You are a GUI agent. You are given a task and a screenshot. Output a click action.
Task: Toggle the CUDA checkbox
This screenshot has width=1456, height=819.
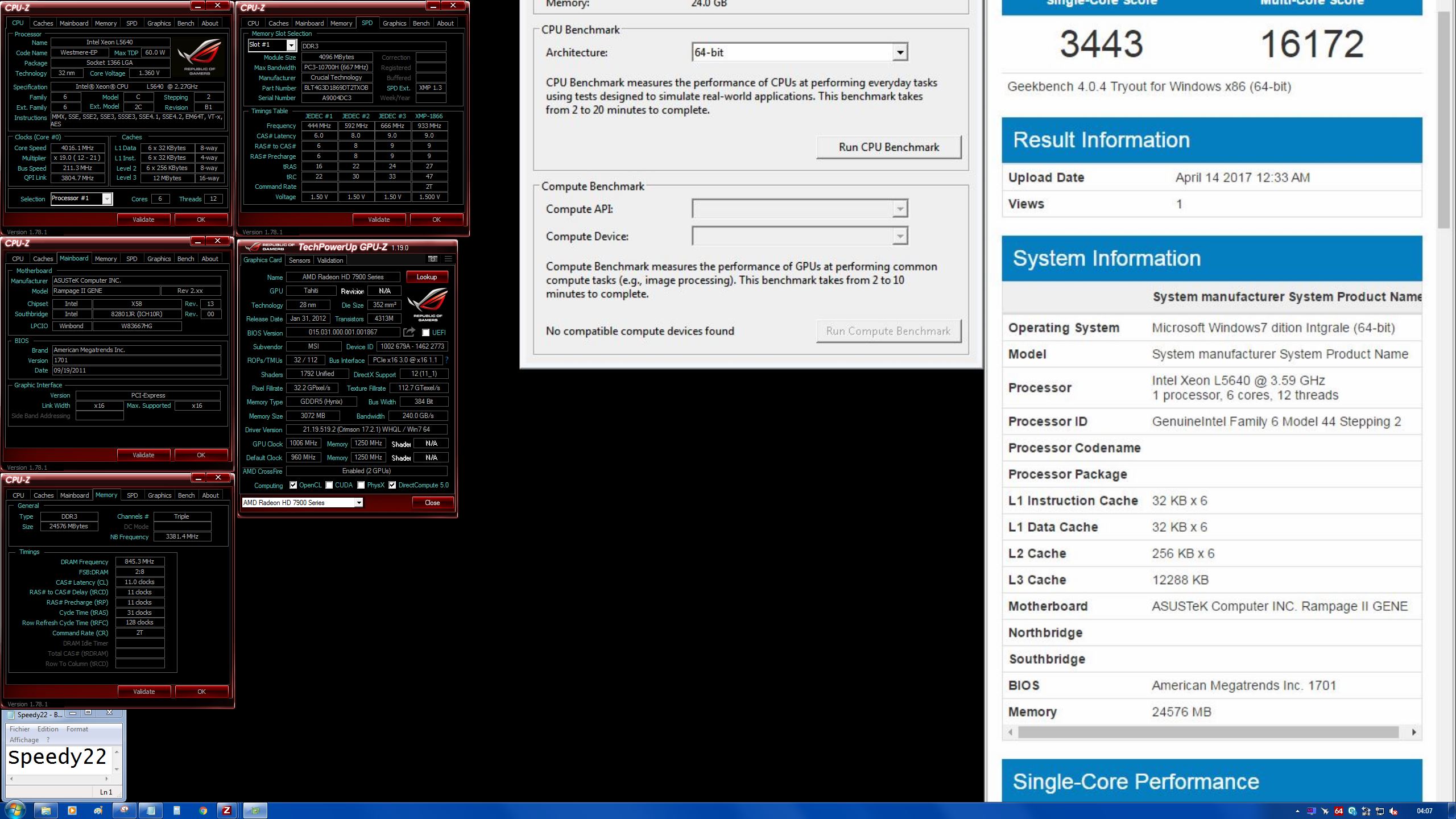[329, 485]
